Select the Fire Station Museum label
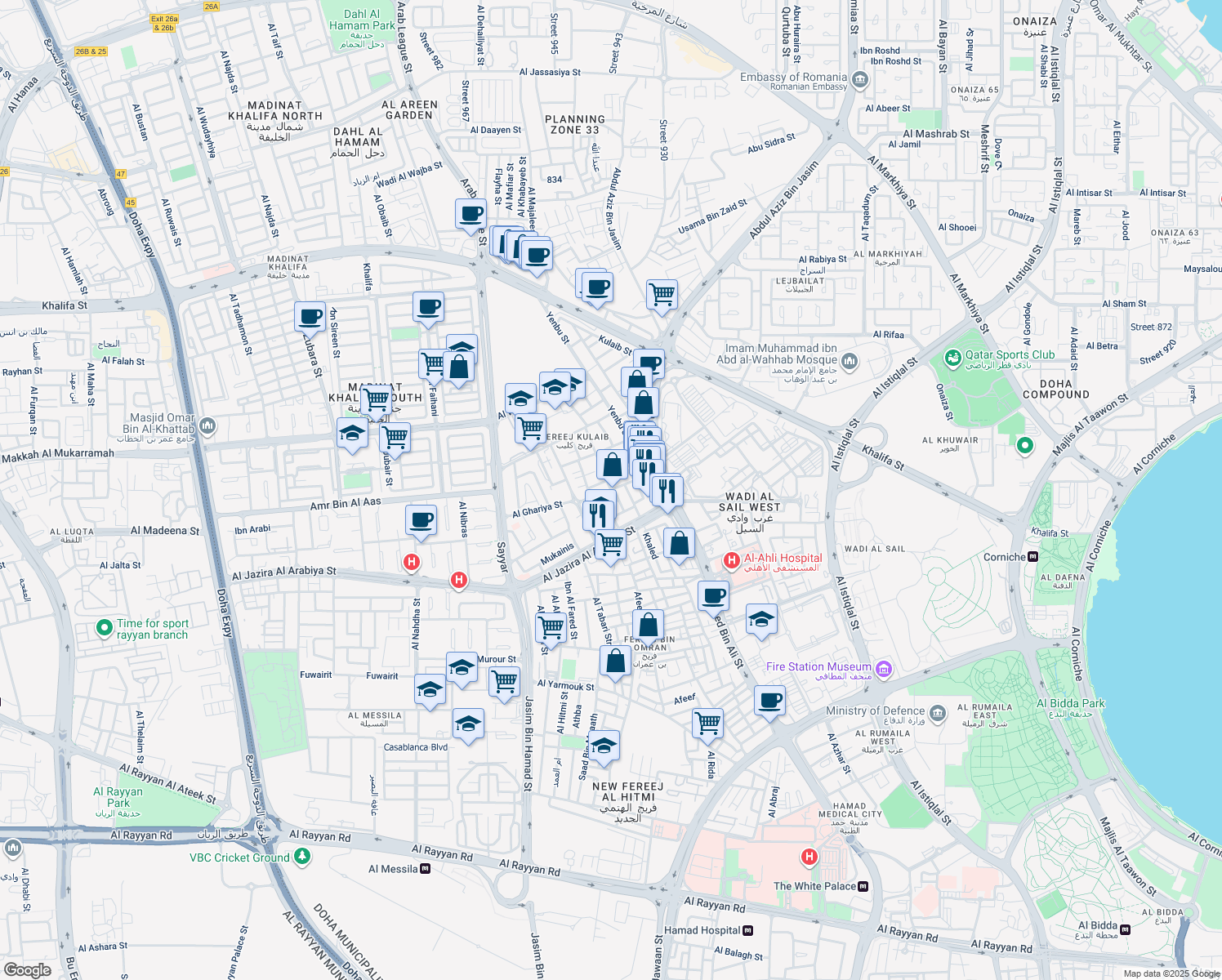 click(818, 667)
